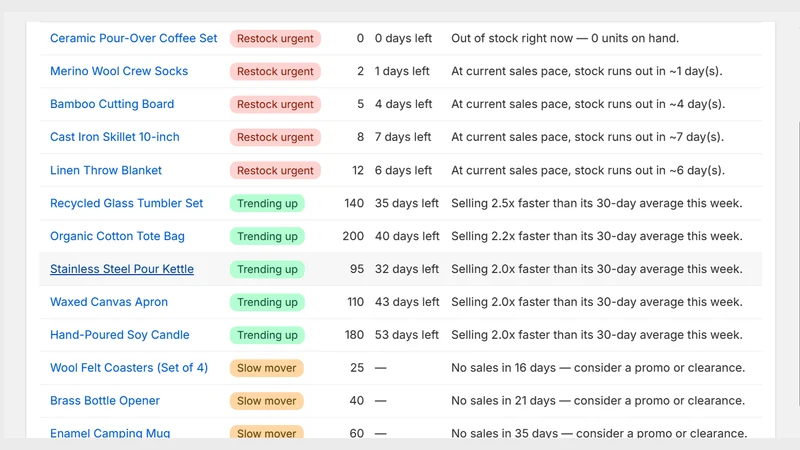This screenshot has height=450, width=800.
Task: Open Stainless Steel Pour Kettle link
Action: (x=122, y=269)
